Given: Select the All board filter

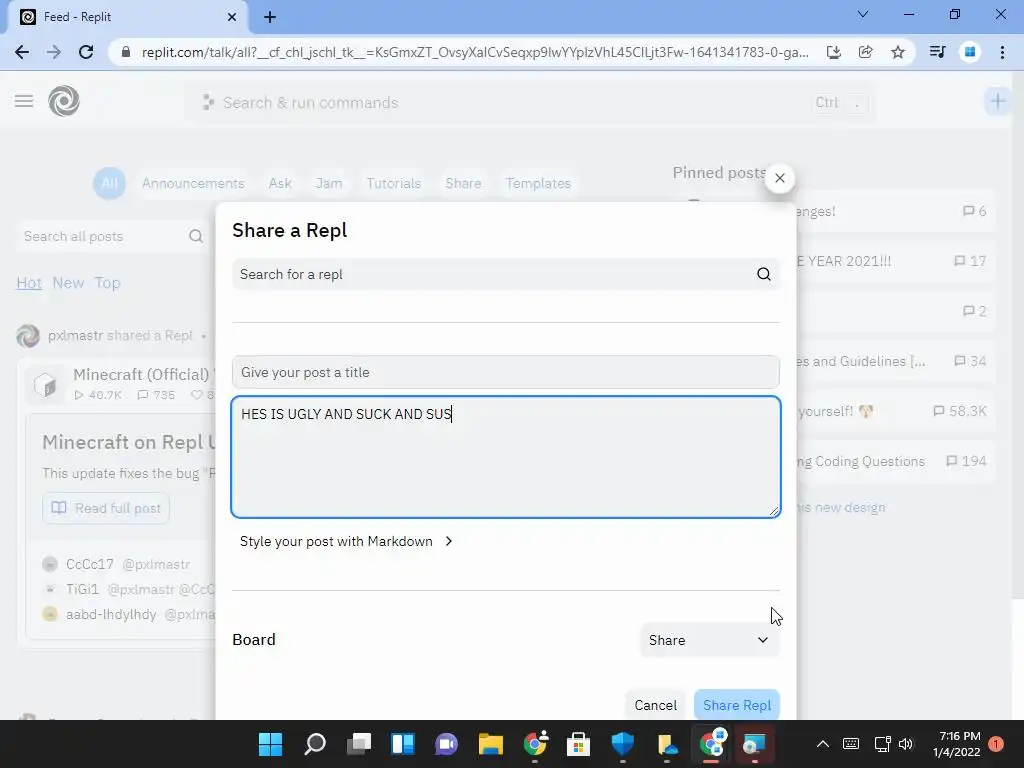Looking at the screenshot, I should pyautogui.click(x=109, y=184).
